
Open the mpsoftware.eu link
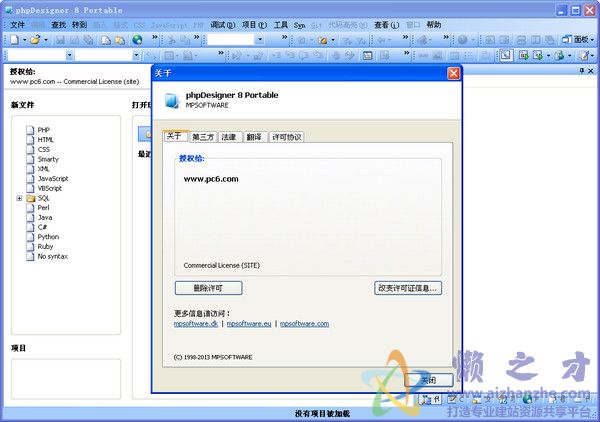[x=249, y=324]
